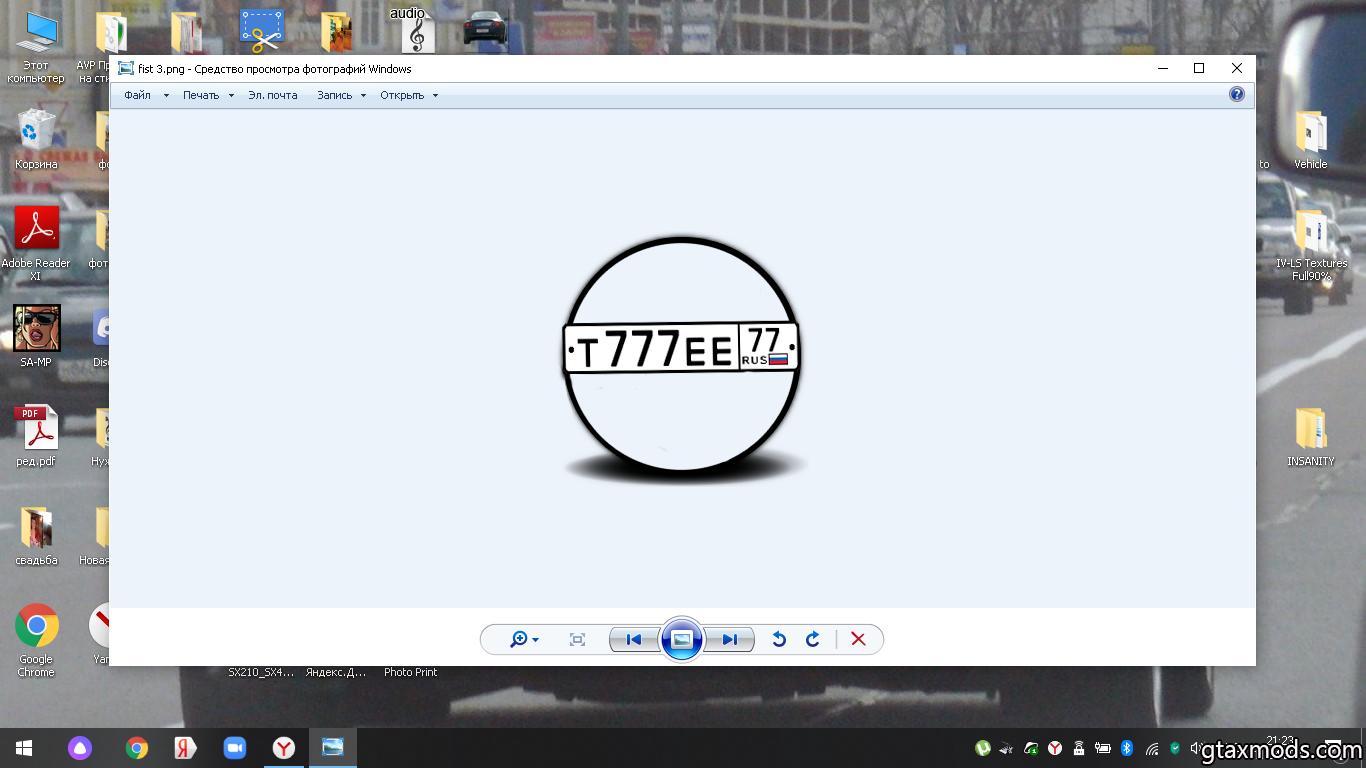Start the slideshow with center button

point(681,640)
